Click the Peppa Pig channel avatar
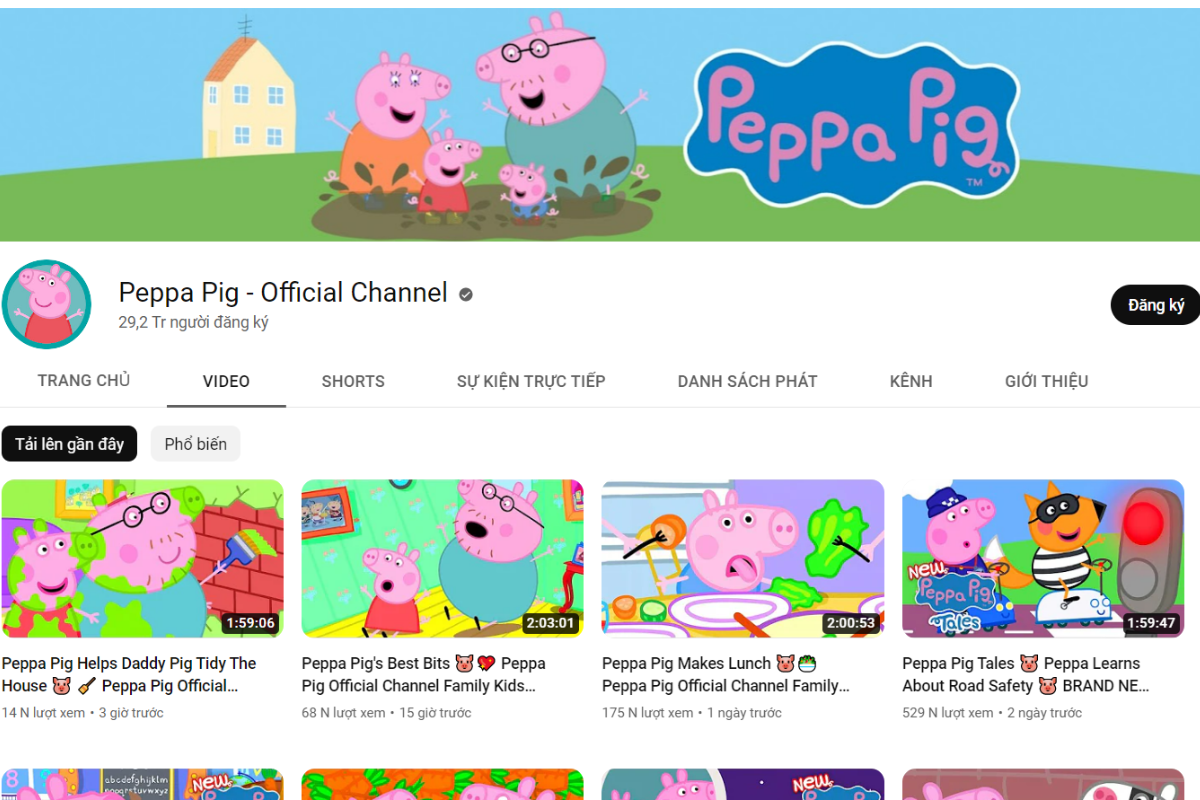 coord(46,304)
